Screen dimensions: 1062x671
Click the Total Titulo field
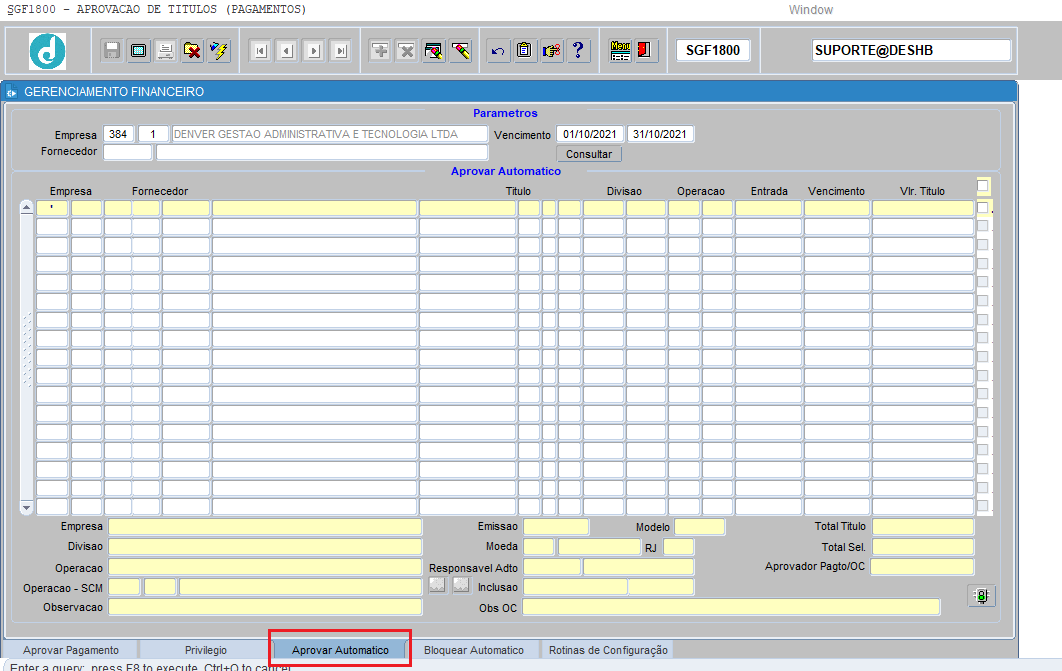(922, 527)
